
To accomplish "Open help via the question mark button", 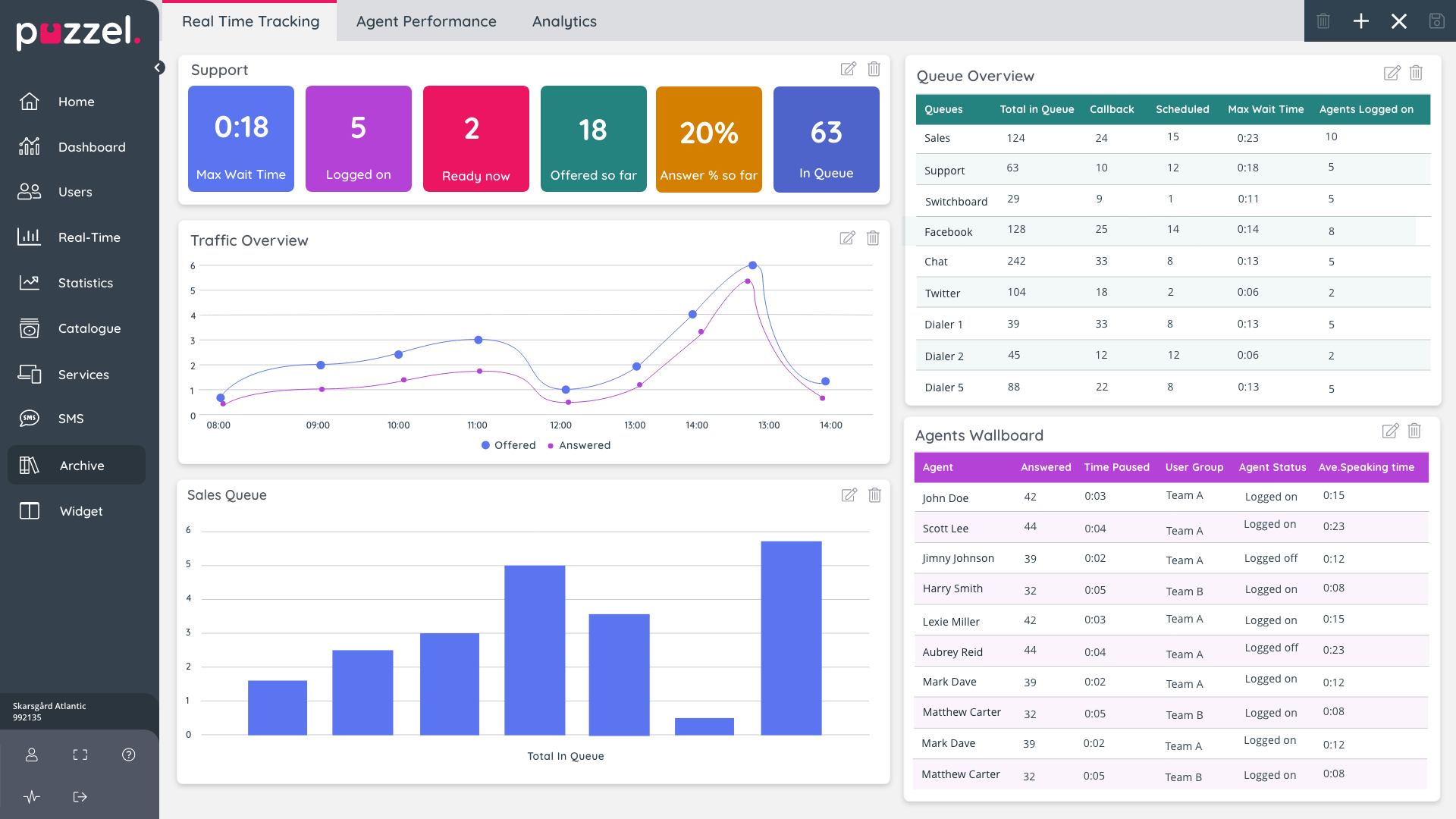I will [x=128, y=754].
